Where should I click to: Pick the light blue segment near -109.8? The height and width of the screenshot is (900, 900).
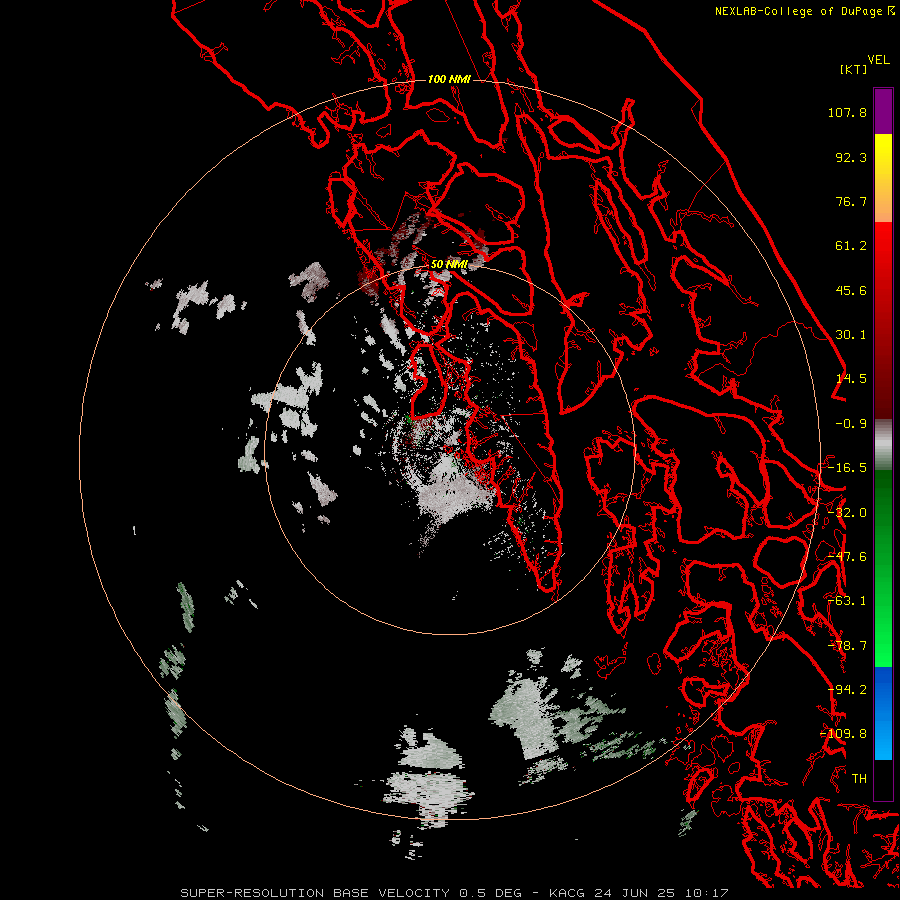click(x=883, y=738)
